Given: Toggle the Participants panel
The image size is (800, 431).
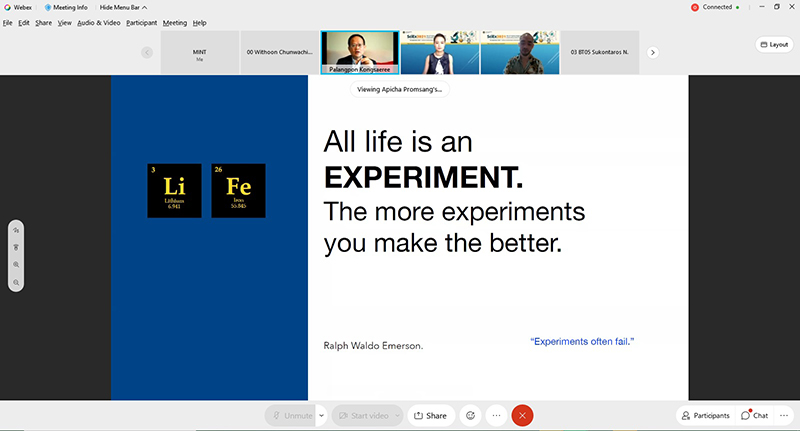Looking at the screenshot, I should 705,415.
